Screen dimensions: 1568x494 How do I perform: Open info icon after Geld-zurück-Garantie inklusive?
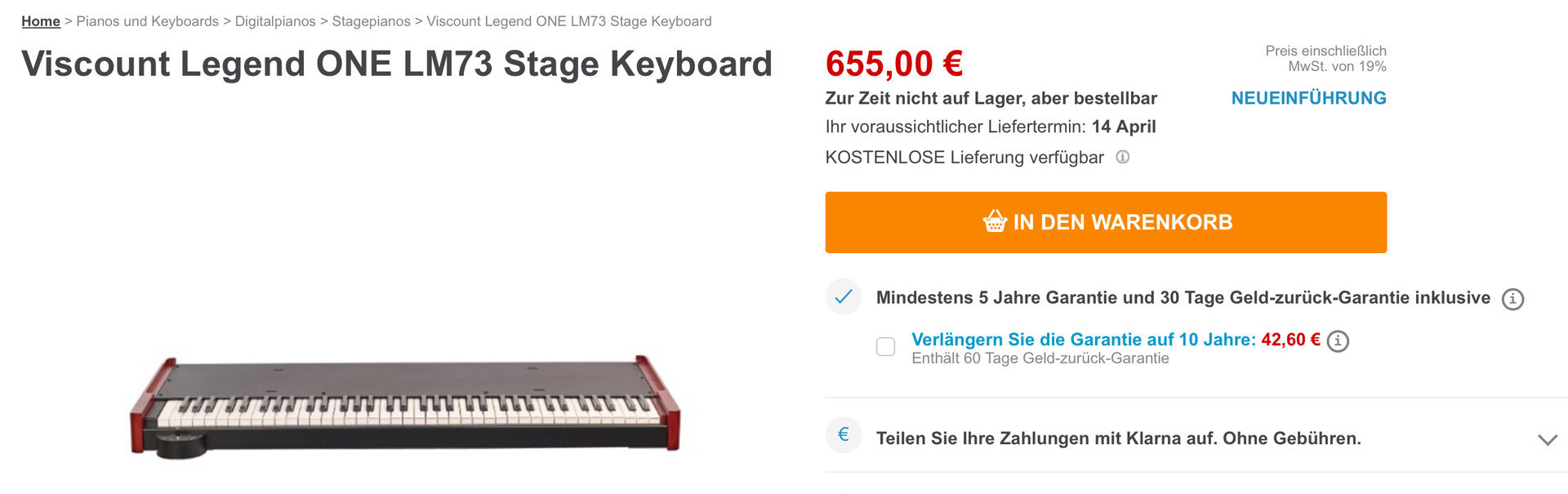[x=1512, y=299]
